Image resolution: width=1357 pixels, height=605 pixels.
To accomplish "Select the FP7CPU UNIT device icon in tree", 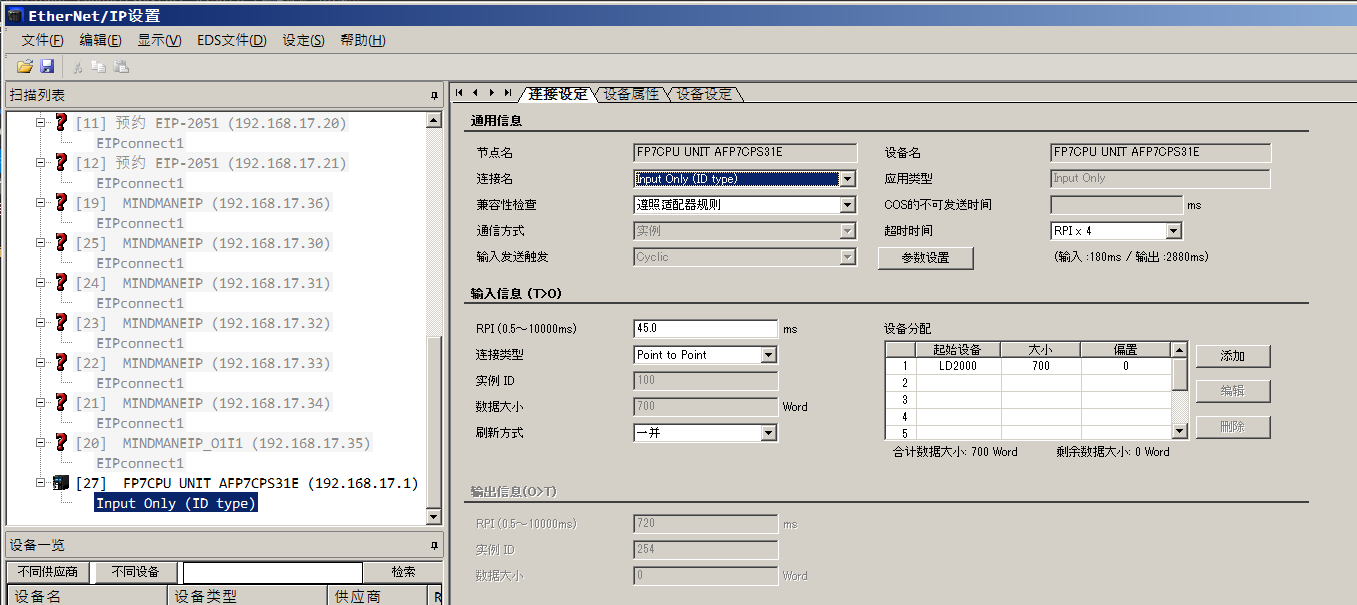I will [61, 483].
